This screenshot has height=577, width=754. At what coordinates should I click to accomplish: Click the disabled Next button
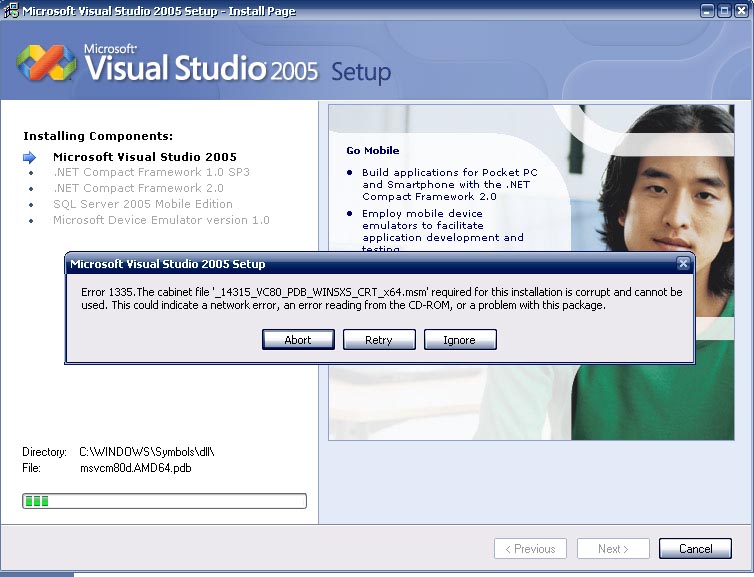[x=613, y=549]
